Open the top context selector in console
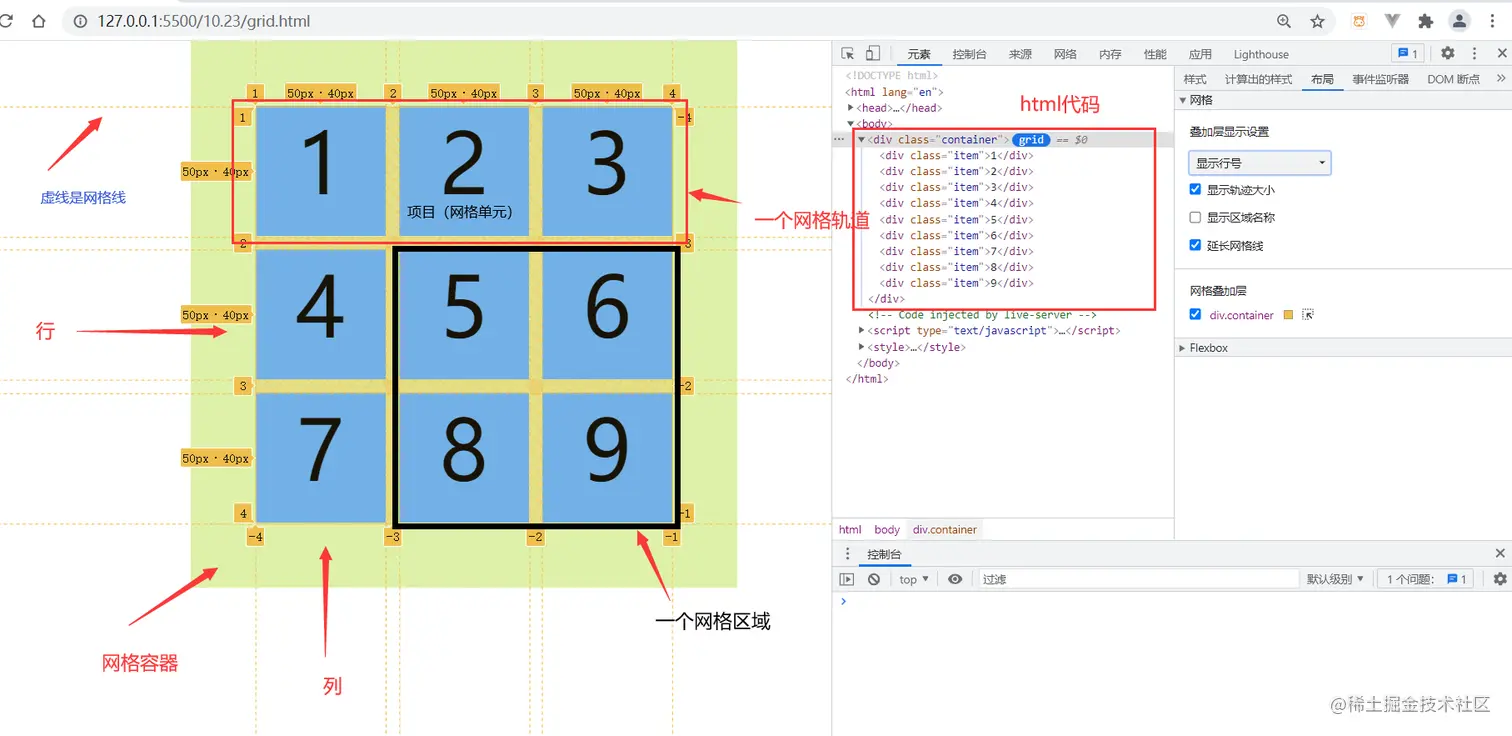The image size is (1512, 736). [x=914, y=579]
